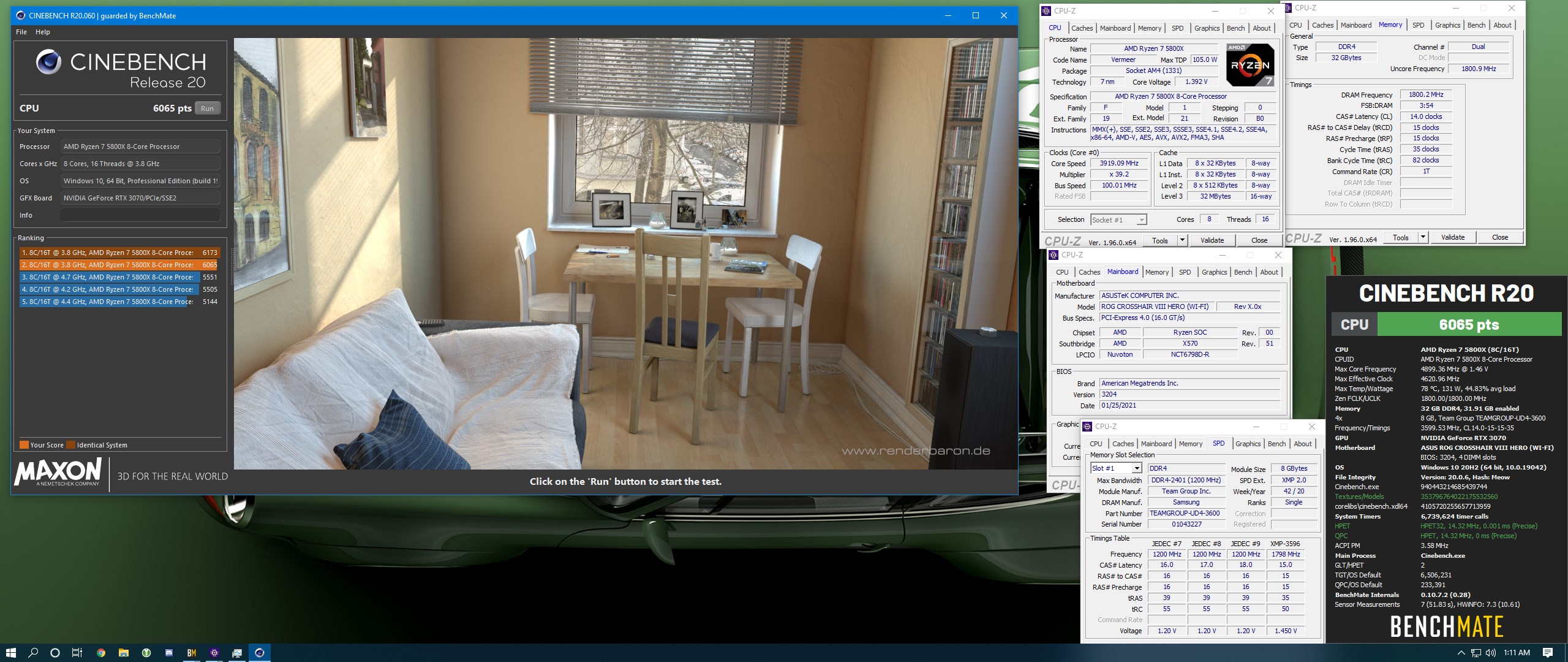Select ranking entry at 4.4 GHz

[x=119, y=302]
